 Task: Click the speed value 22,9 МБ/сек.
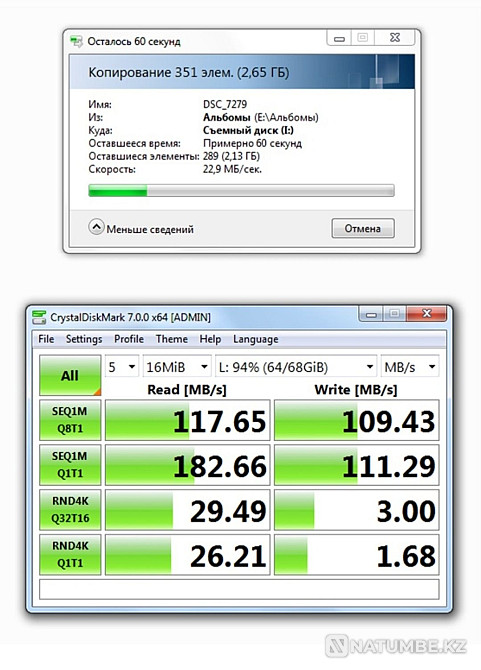coord(232,169)
